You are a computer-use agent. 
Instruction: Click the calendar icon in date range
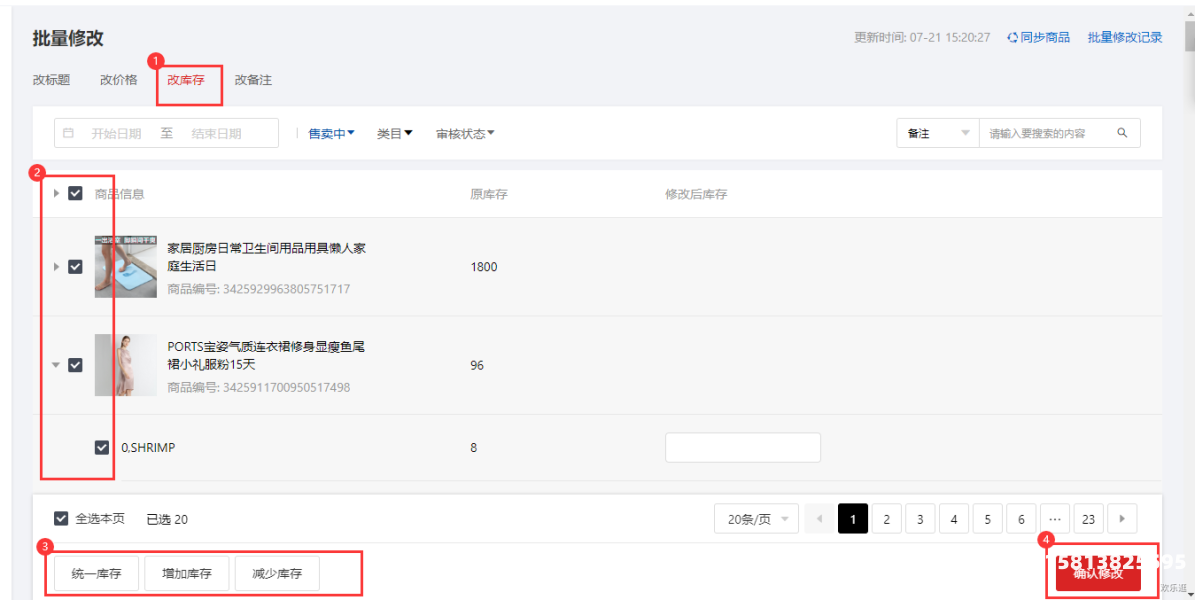click(x=69, y=133)
